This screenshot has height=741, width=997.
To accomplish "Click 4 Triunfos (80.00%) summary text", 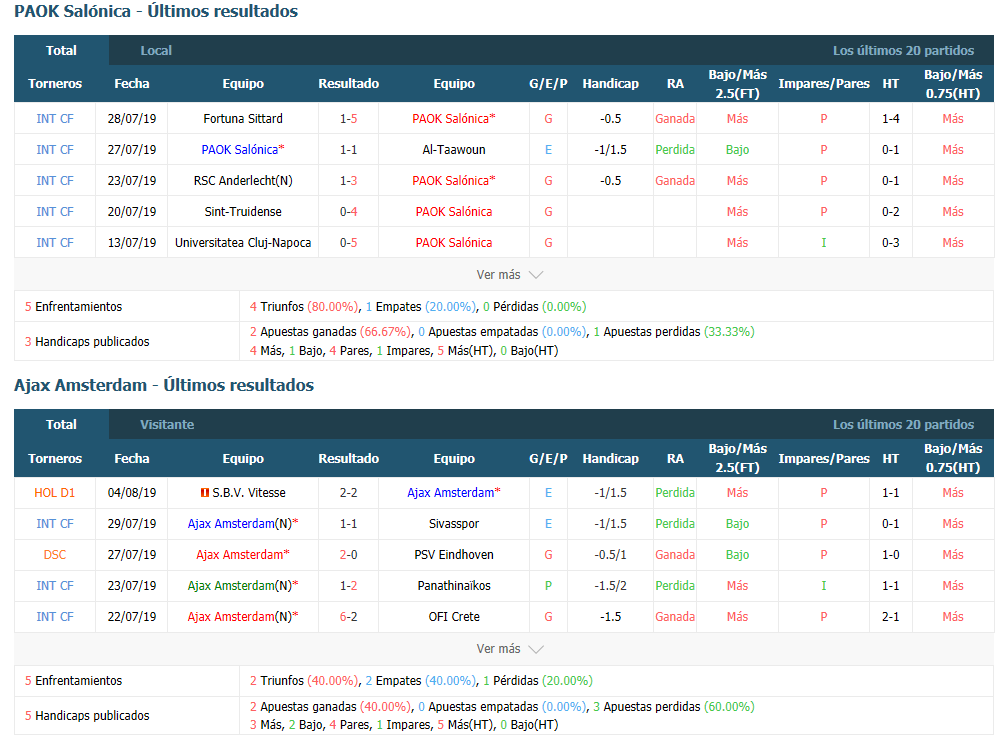I will (x=305, y=307).
